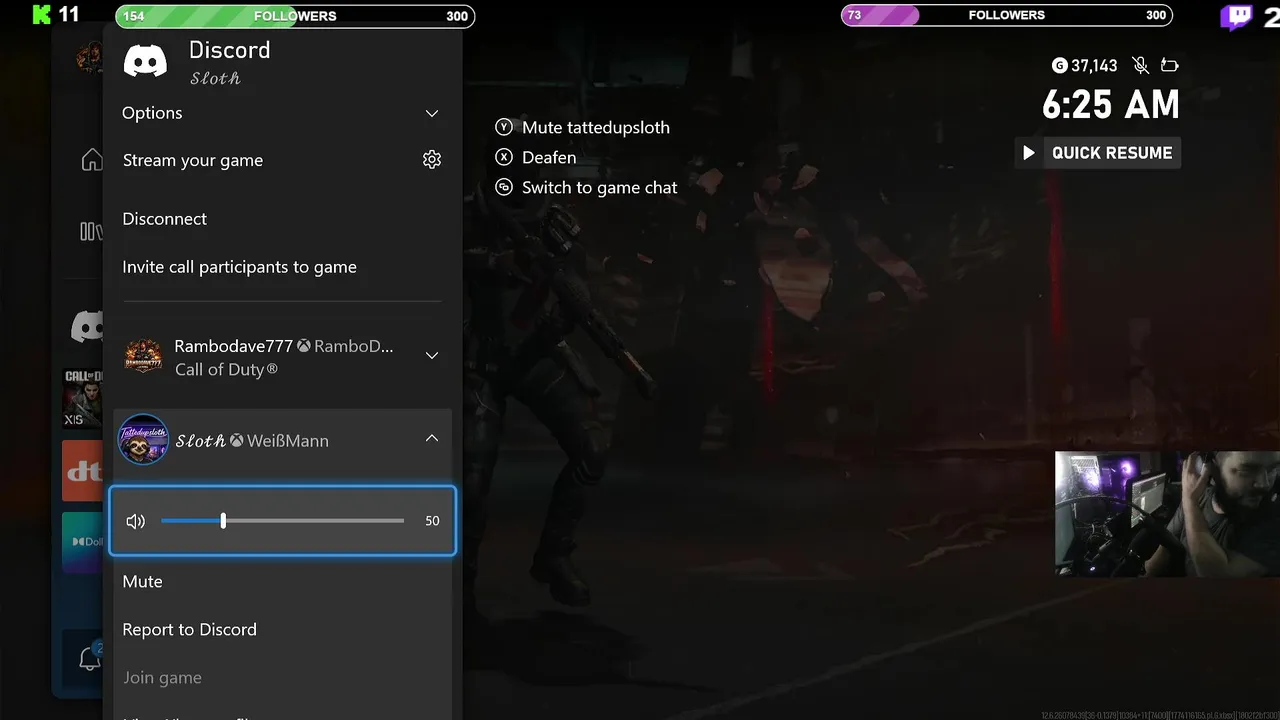
Task: Click the webcam overlay thumbnail
Action: [1167, 513]
